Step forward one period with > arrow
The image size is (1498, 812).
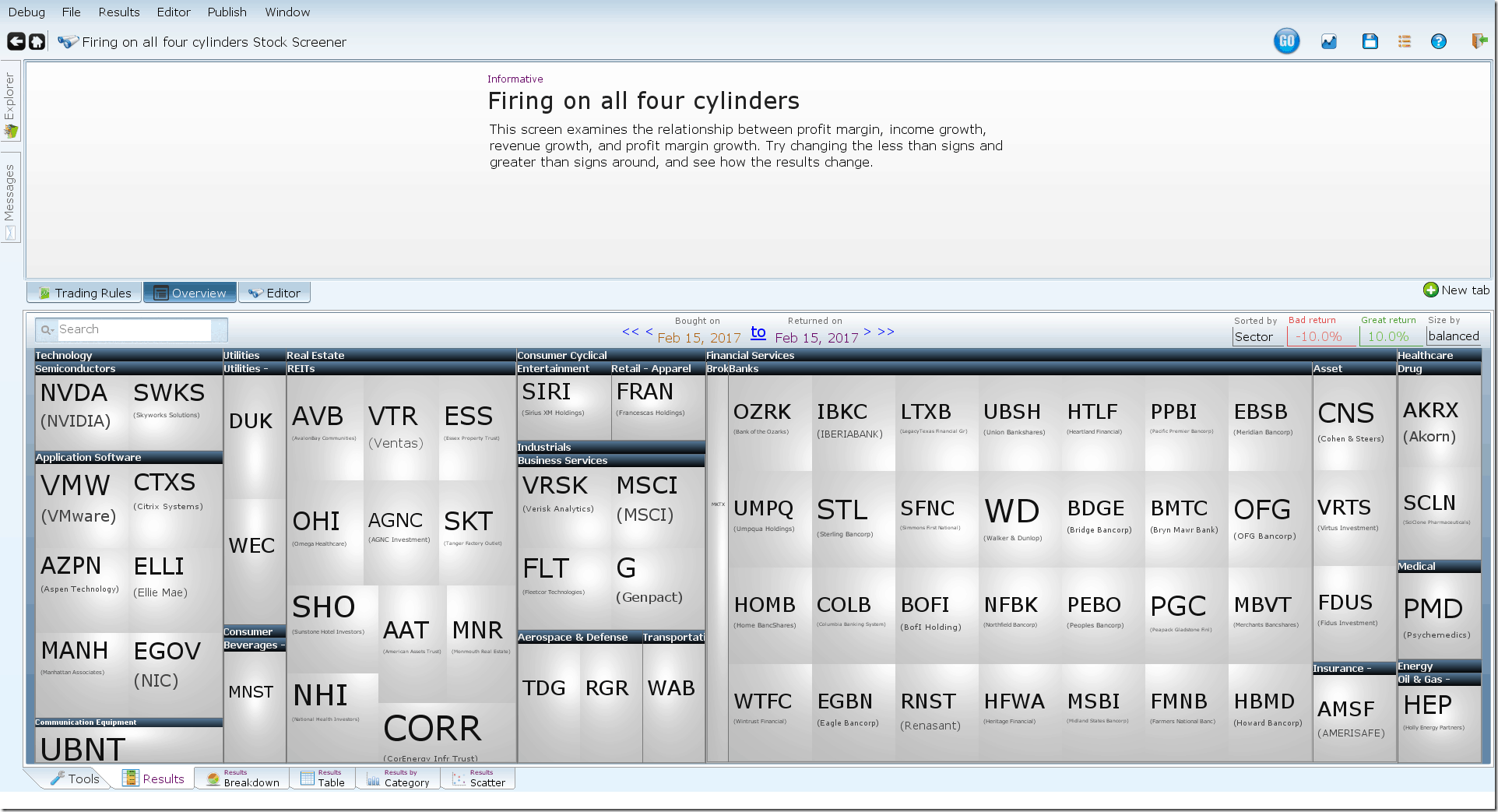point(867,332)
